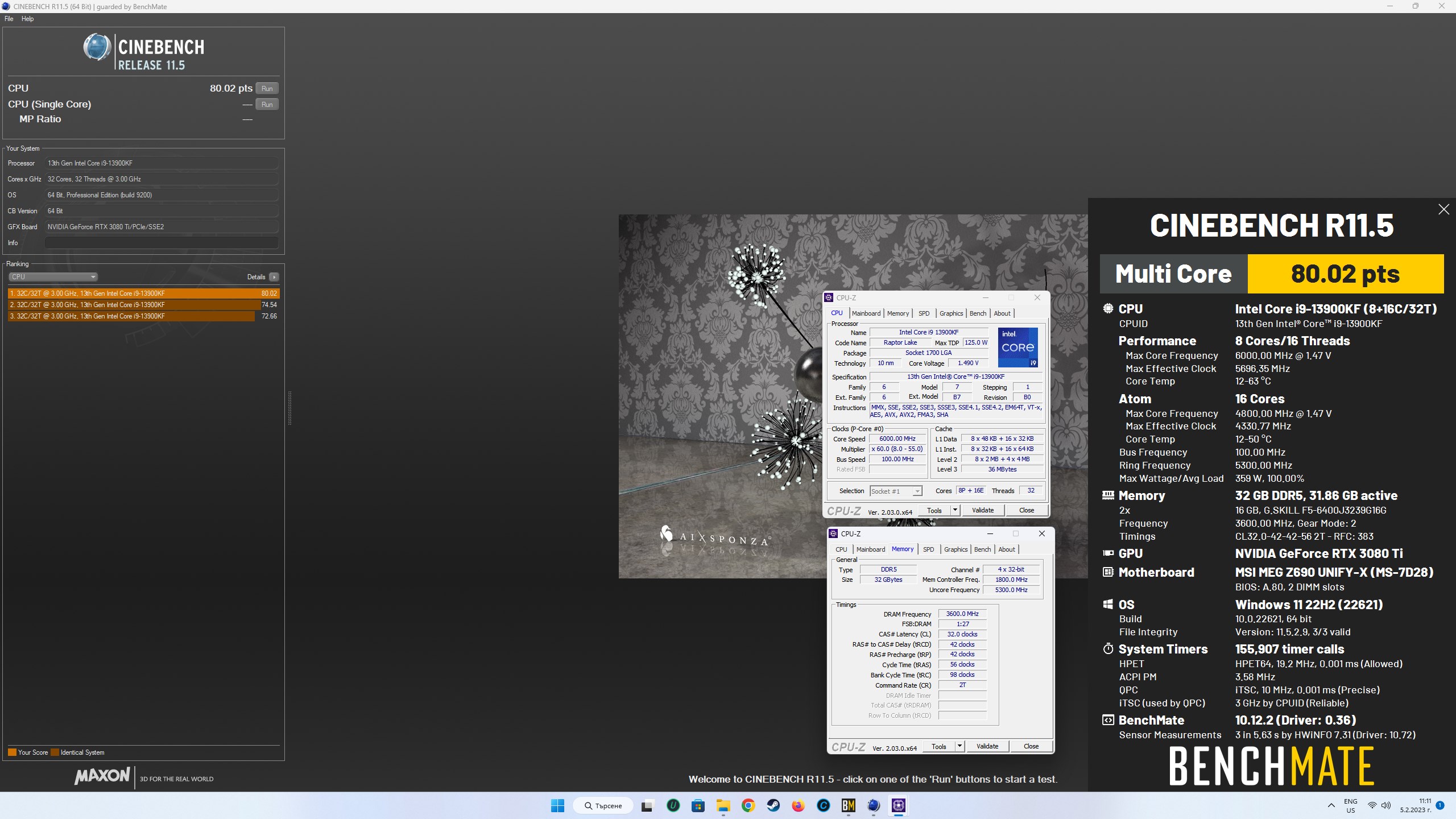1456x819 pixels.
Task: Click Close button in CPU-Z processor window
Action: coord(1027,510)
